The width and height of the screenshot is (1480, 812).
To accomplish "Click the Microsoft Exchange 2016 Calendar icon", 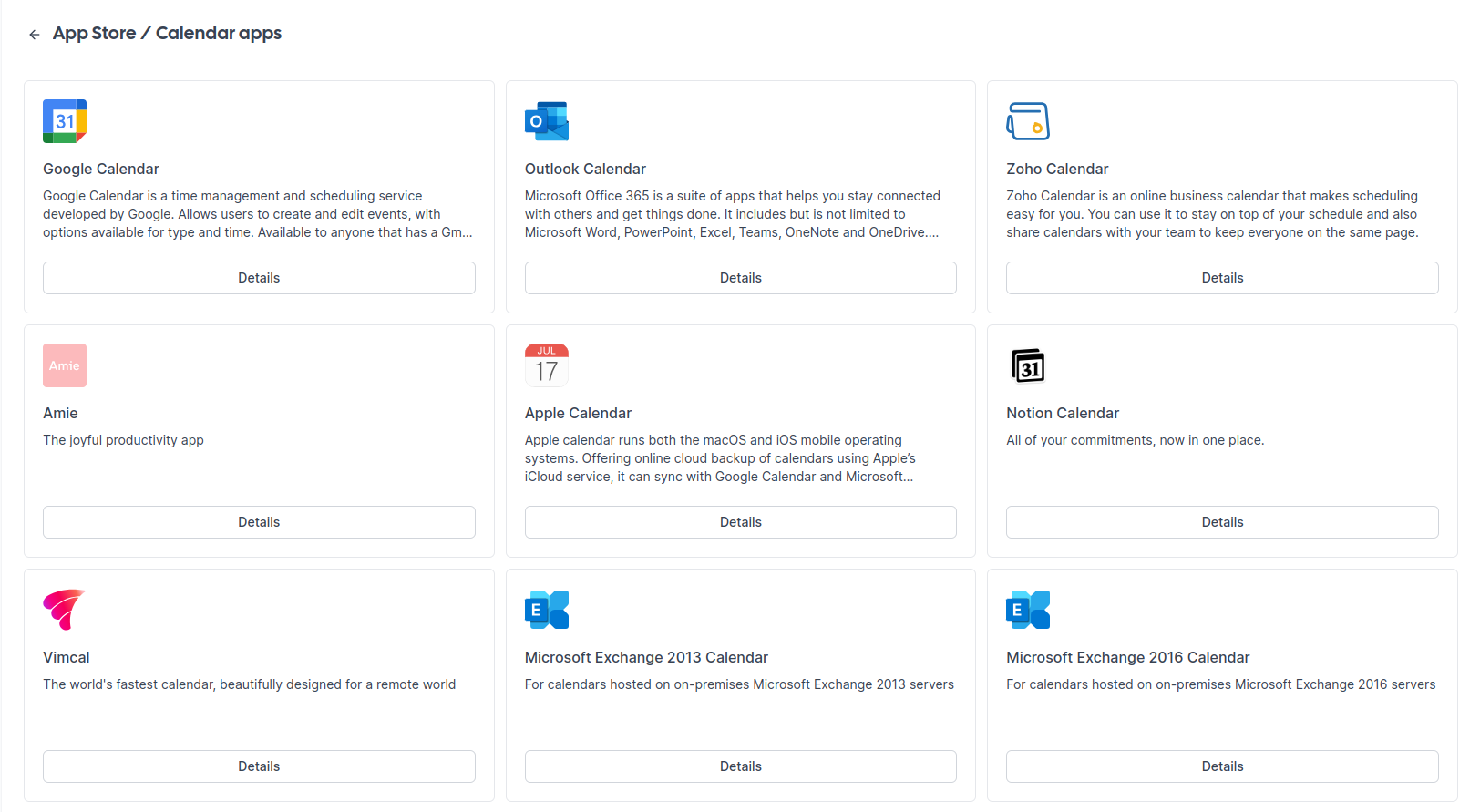I will [x=1028, y=610].
